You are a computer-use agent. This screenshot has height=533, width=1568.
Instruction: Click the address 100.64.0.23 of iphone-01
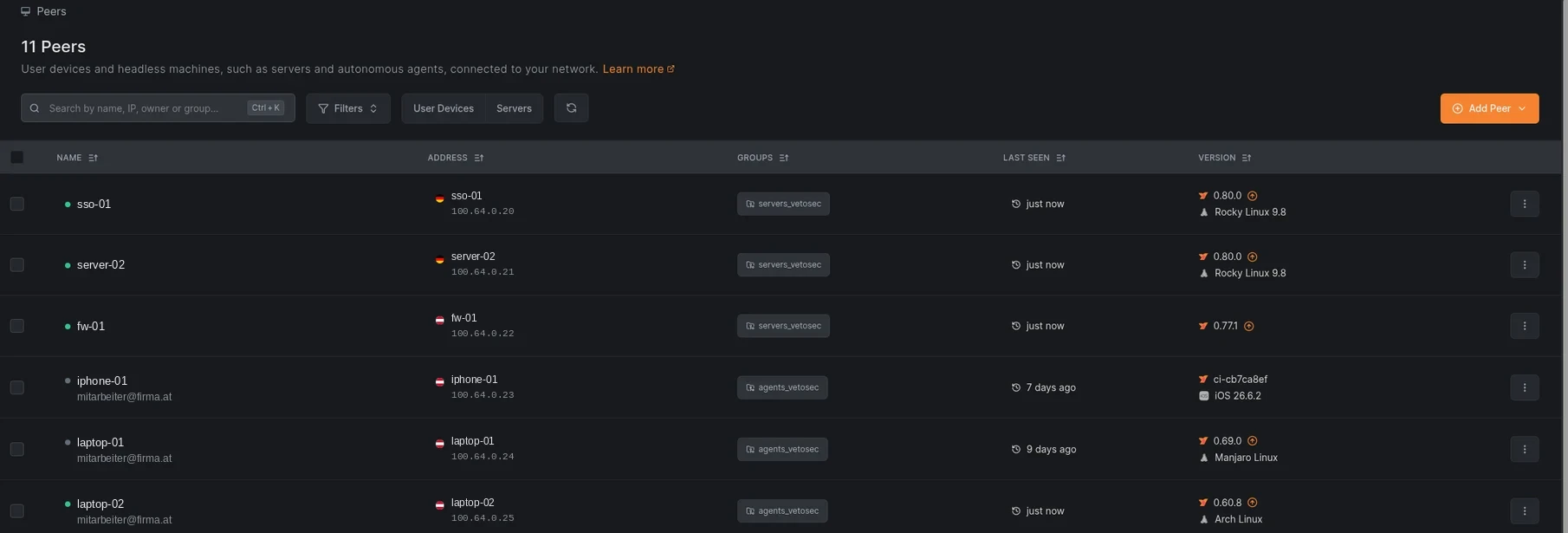point(483,395)
